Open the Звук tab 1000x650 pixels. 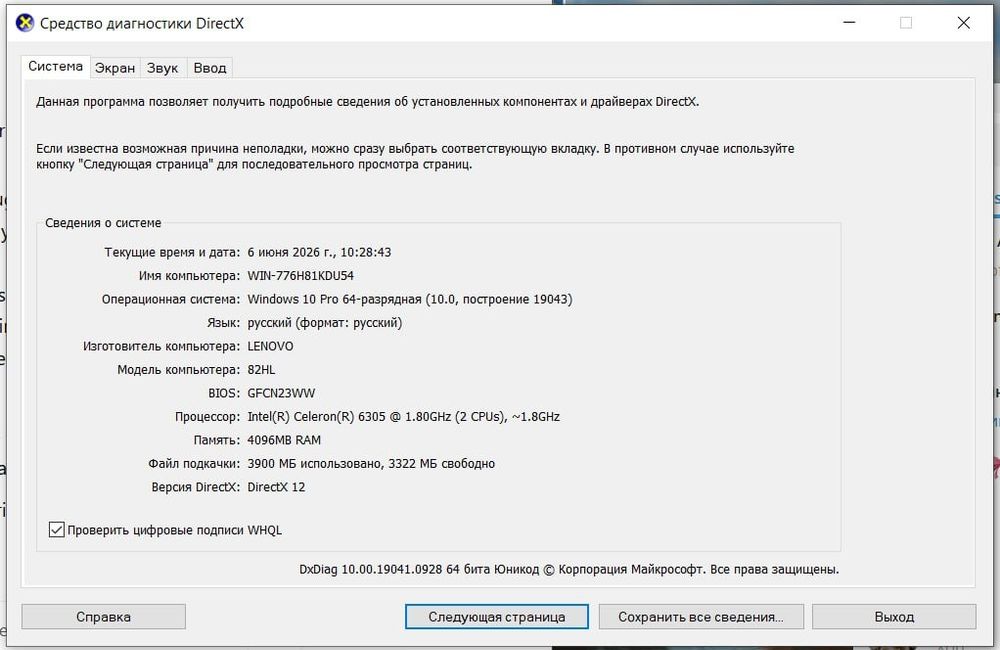(x=163, y=68)
